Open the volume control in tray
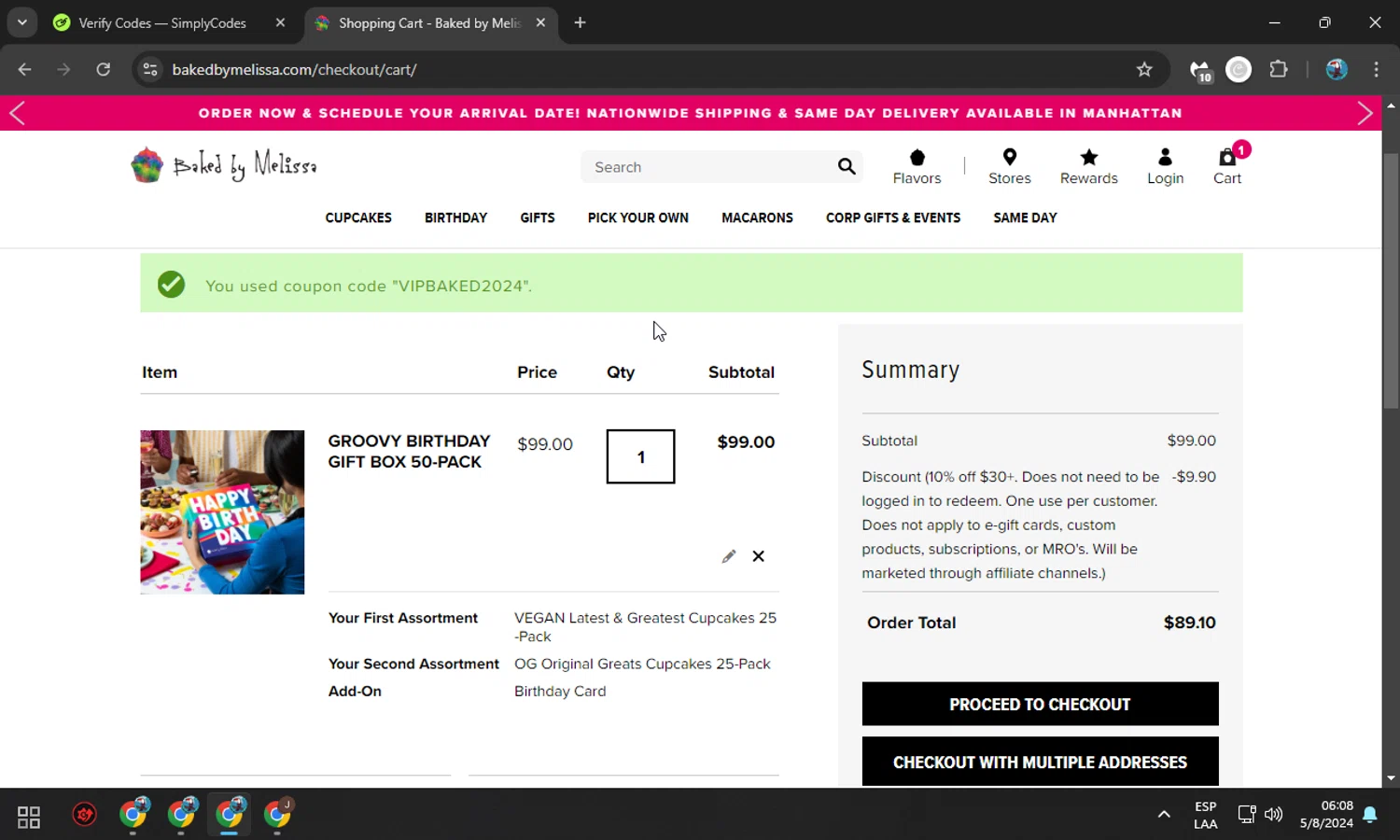The height and width of the screenshot is (840, 1400). coord(1273,814)
